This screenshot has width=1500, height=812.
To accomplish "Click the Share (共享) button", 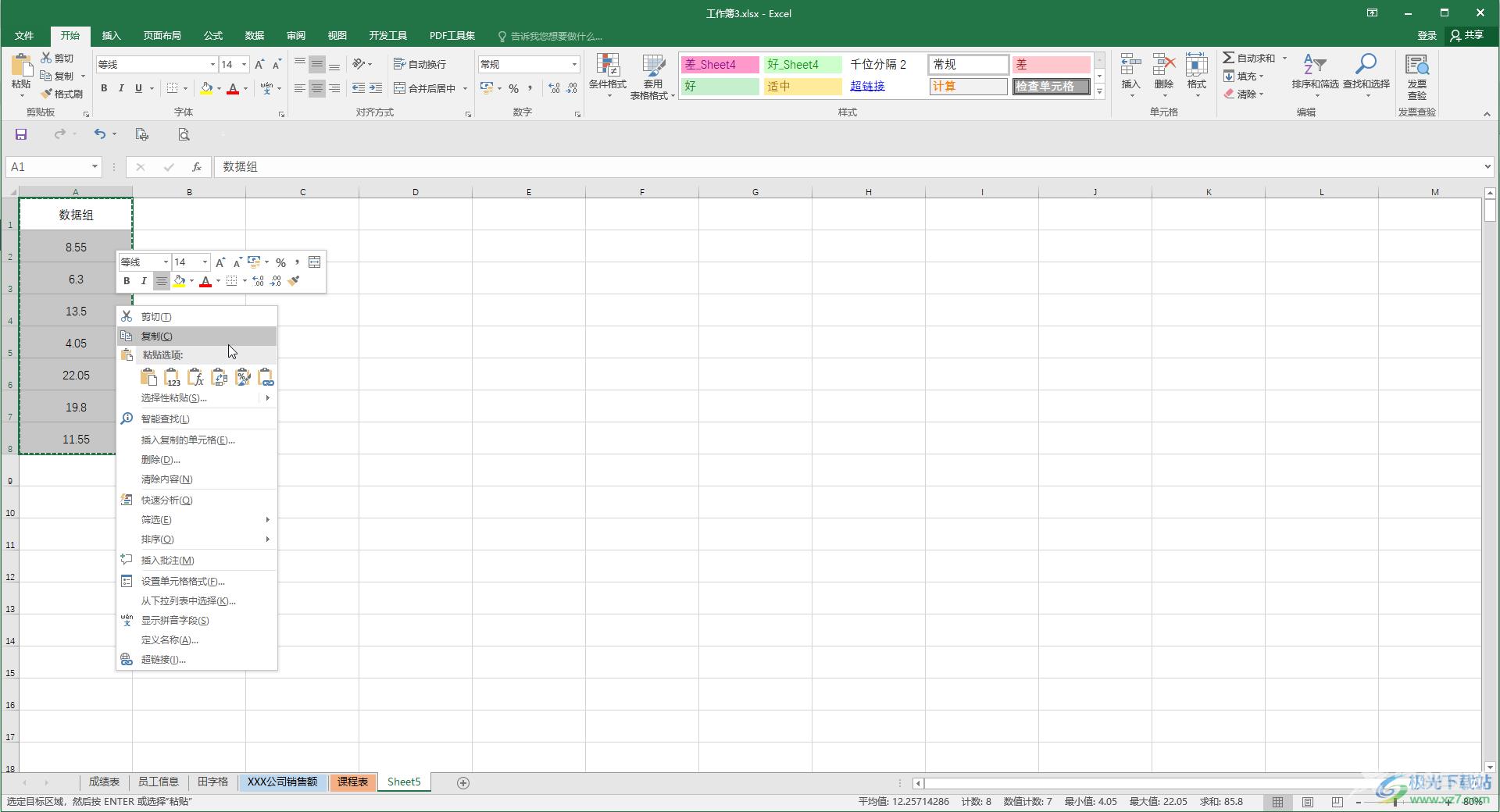I will (1467, 36).
